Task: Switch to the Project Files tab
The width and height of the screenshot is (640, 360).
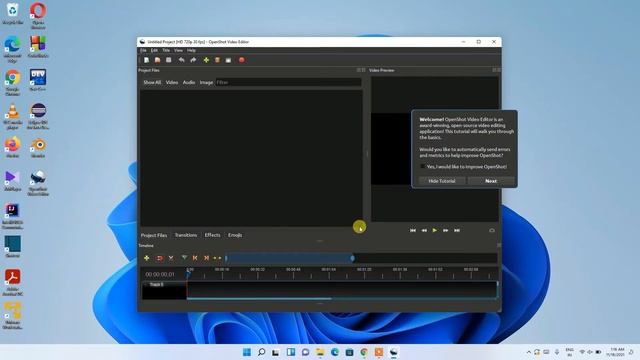Action: [x=154, y=236]
